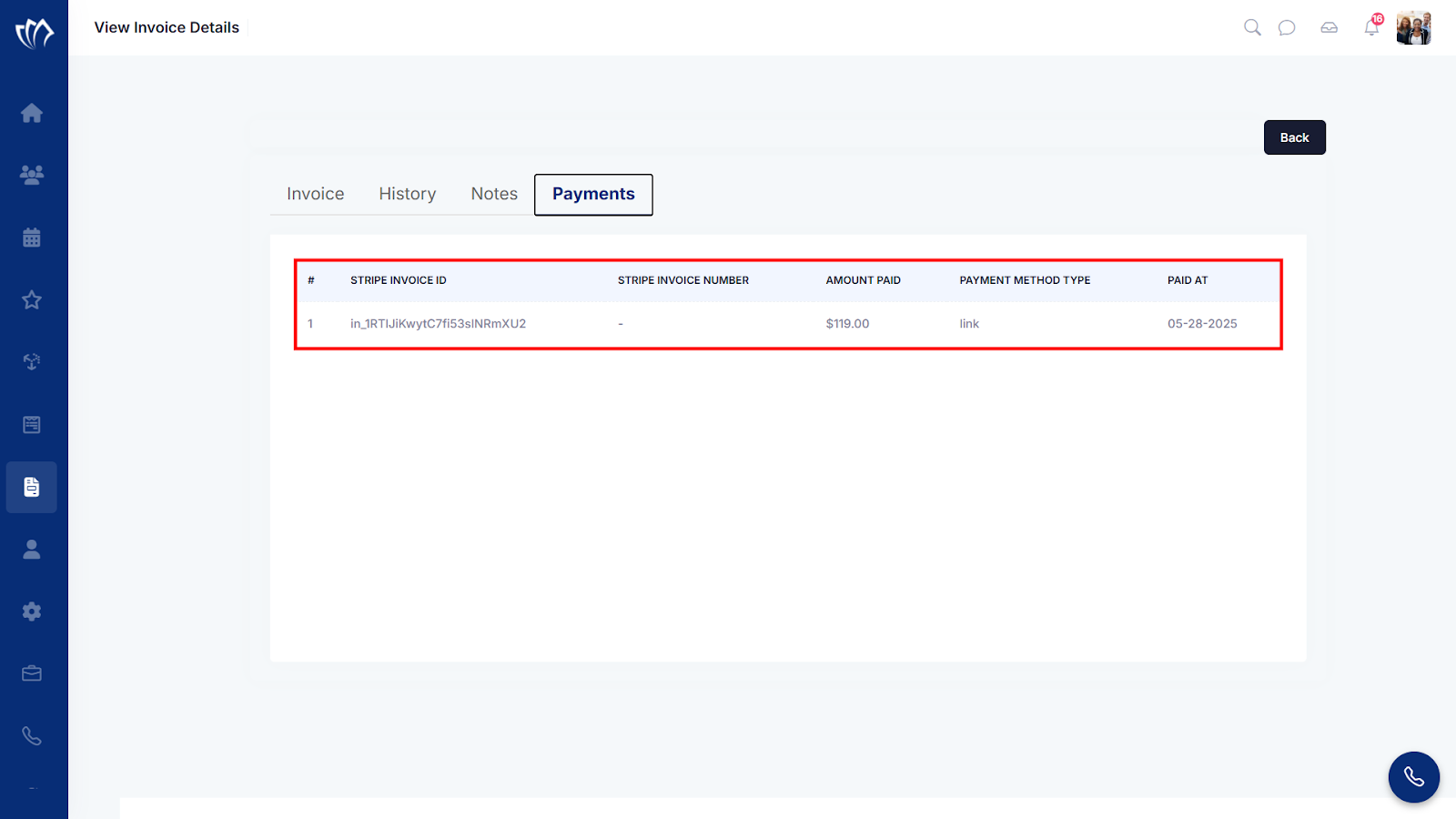The height and width of the screenshot is (819, 1456).
Task: Click the View Invoice Details page title
Action: pos(167,27)
